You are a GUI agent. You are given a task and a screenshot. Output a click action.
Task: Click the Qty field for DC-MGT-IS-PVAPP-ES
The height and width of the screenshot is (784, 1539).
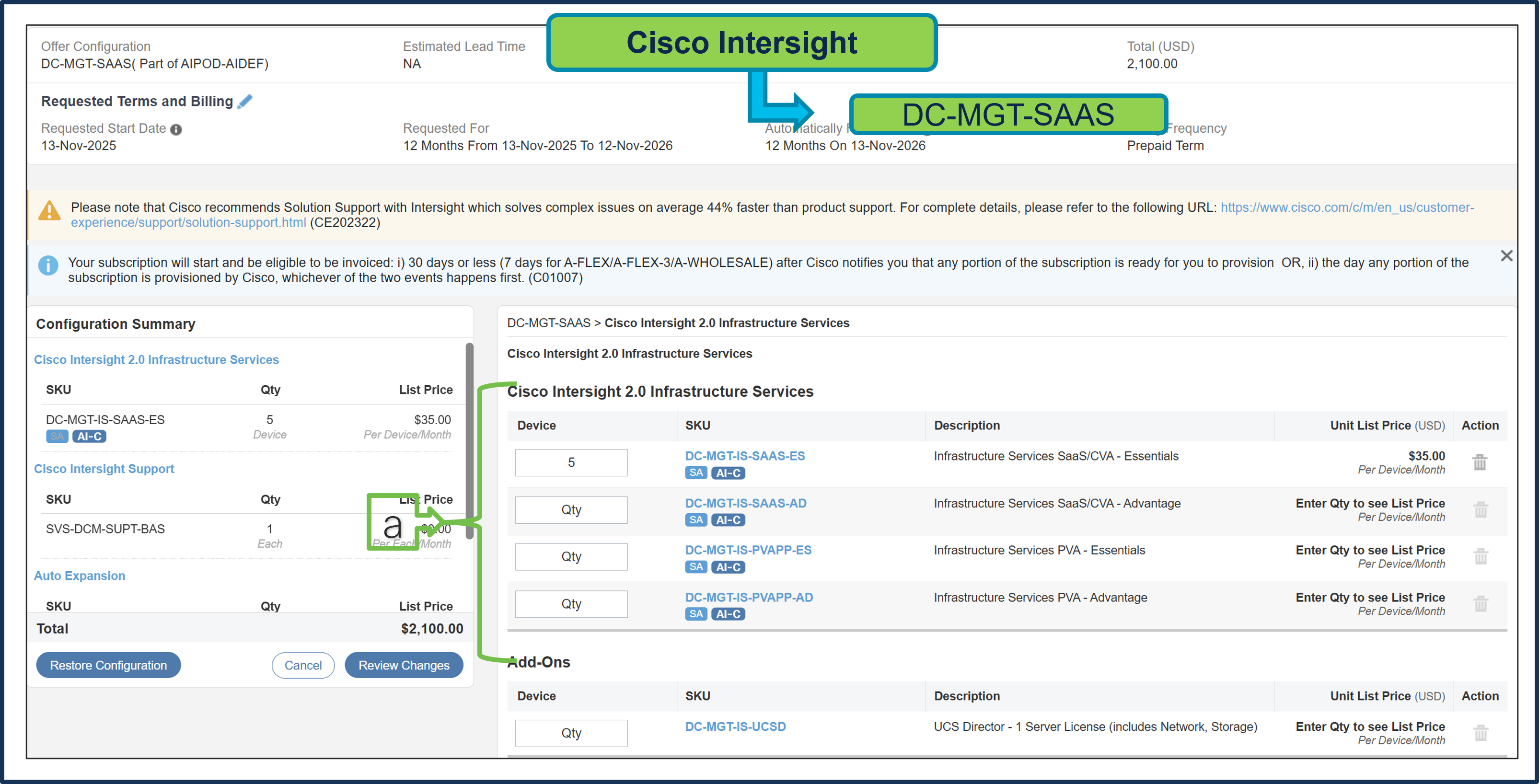tap(571, 556)
